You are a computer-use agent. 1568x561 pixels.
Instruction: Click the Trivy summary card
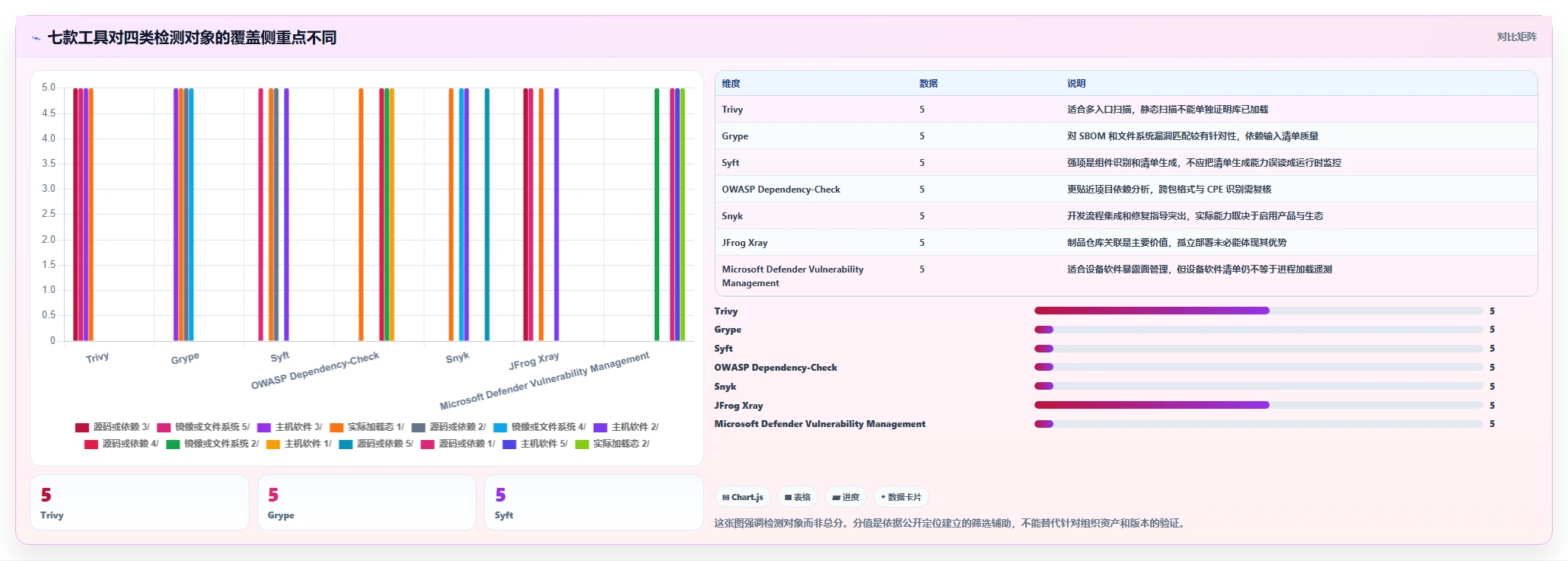tap(139, 502)
